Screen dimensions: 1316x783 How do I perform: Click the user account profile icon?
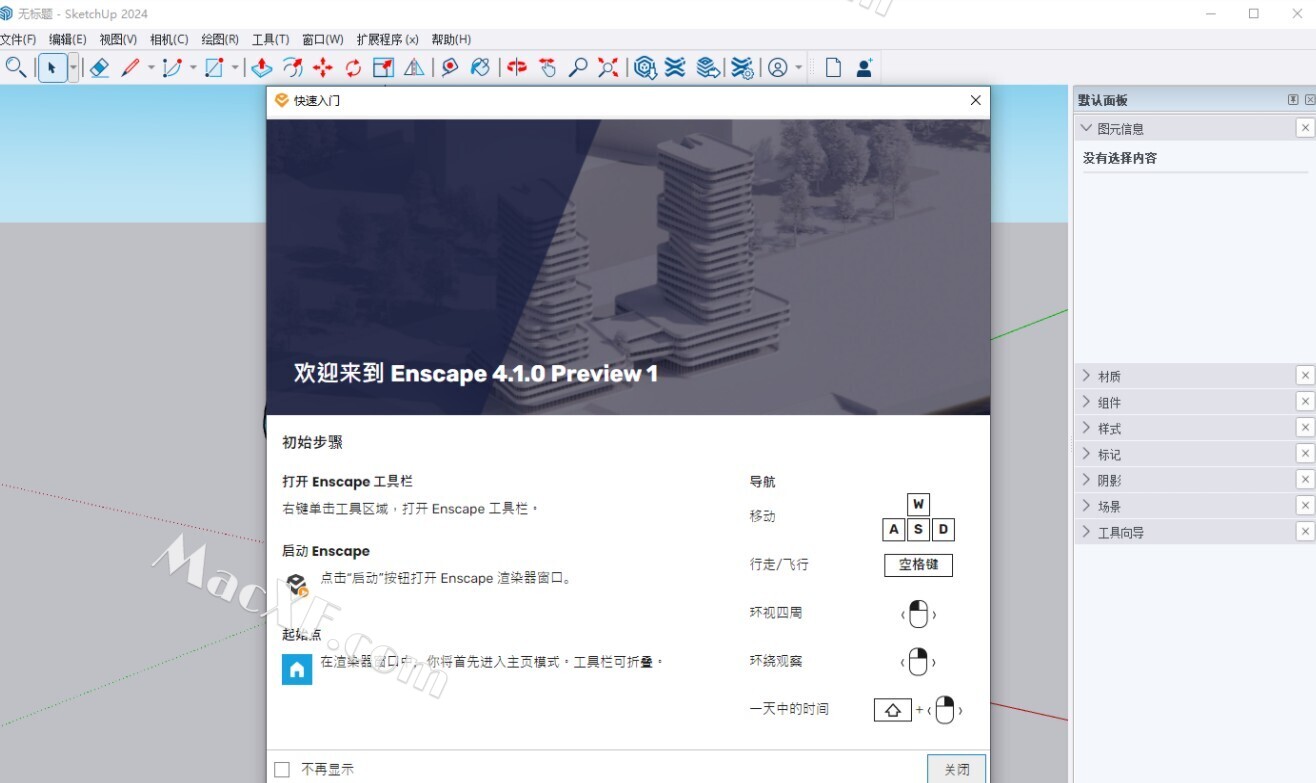coord(778,67)
